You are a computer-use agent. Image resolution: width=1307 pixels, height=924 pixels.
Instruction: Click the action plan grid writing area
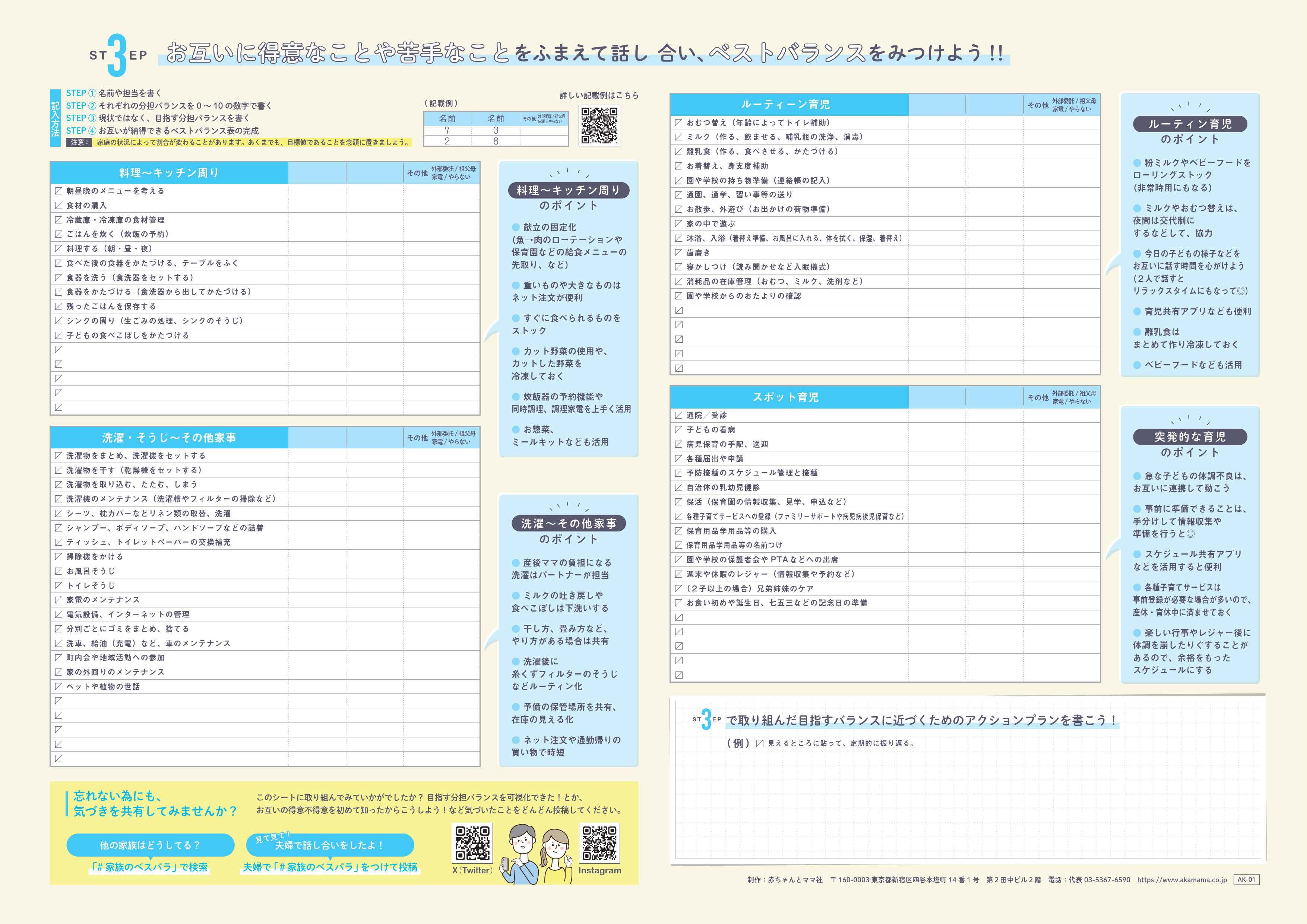(x=968, y=802)
